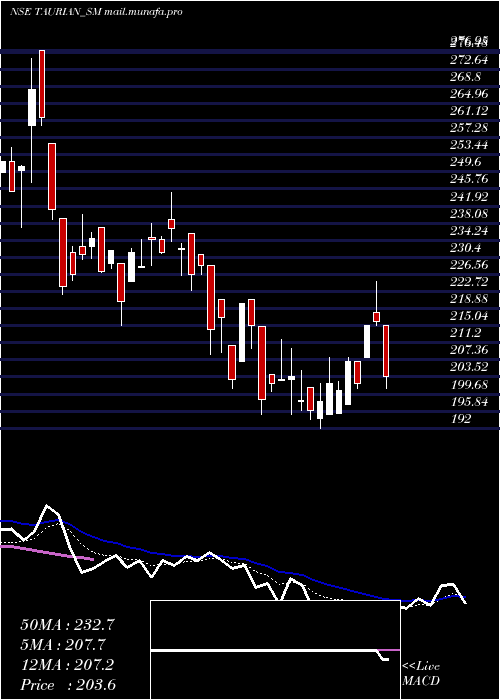Select the 218.88 price axis label

469,299
